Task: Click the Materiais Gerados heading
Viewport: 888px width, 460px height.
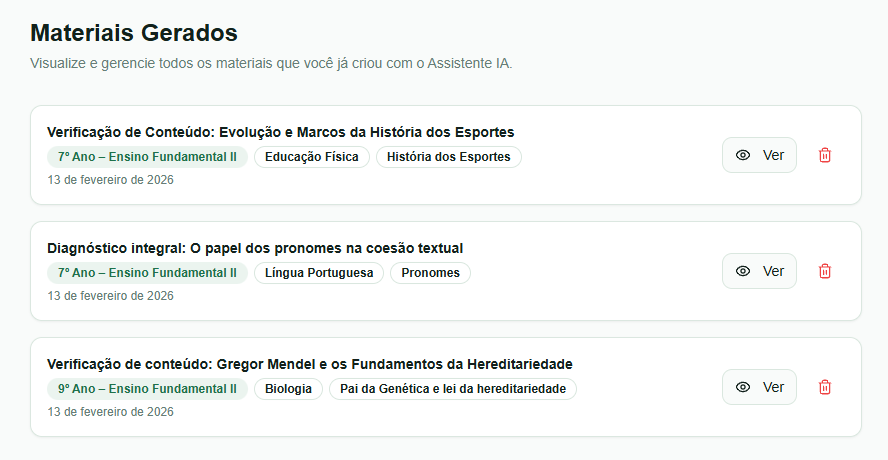Action: (x=134, y=33)
